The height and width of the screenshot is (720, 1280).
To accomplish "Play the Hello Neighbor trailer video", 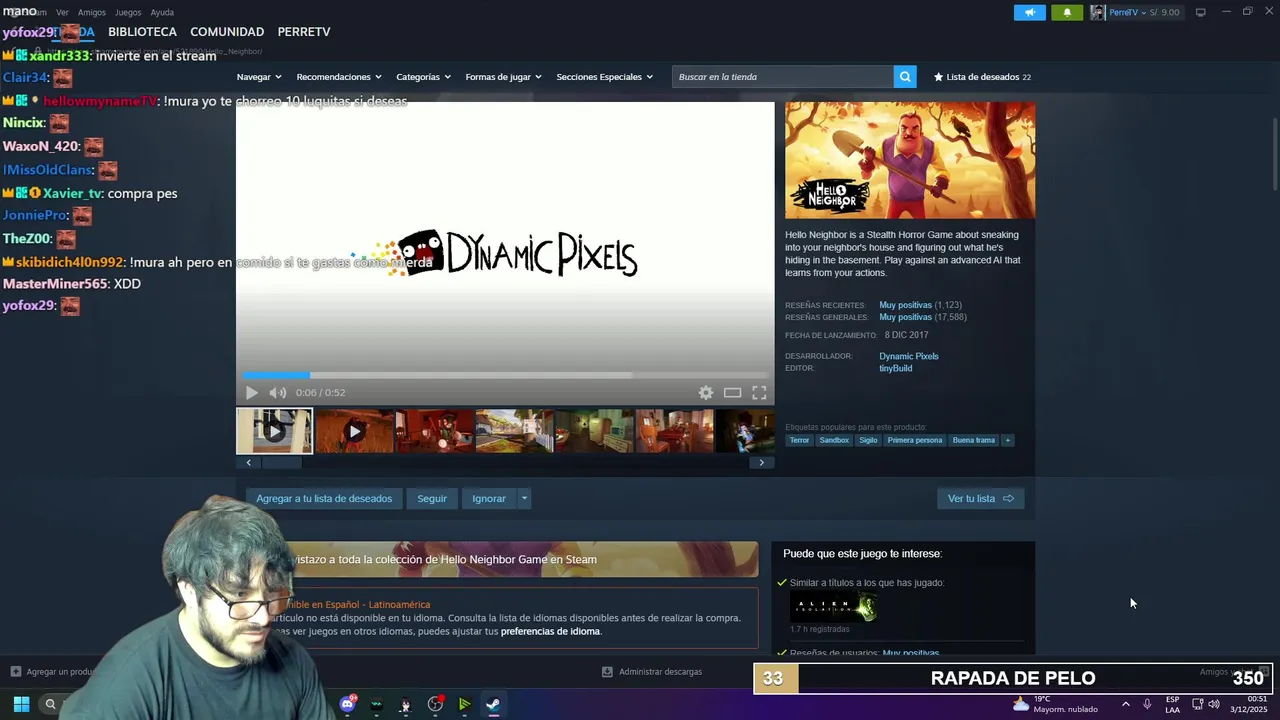I will tap(252, 393).
